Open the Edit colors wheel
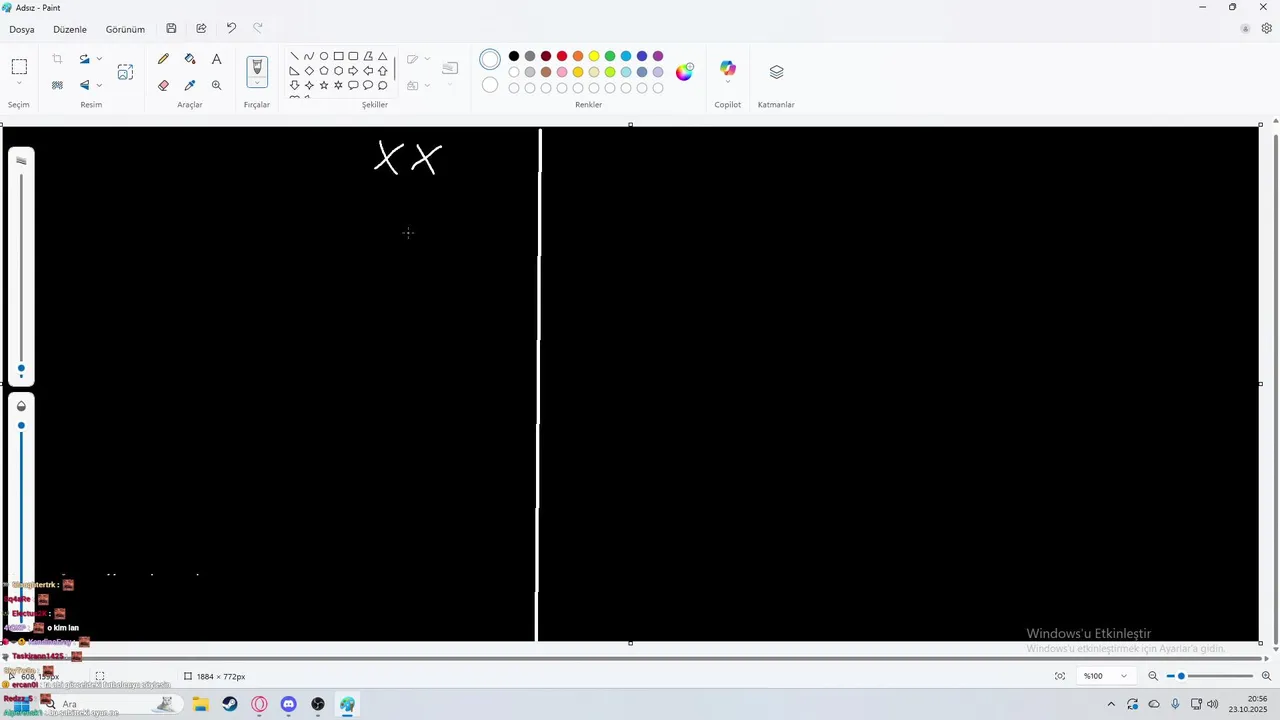Screen dimensions: 1280x720 click(684, 72)
